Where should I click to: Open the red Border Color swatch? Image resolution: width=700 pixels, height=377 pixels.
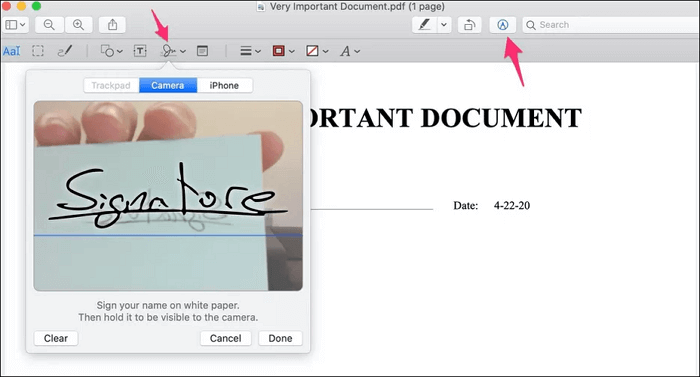283,51
